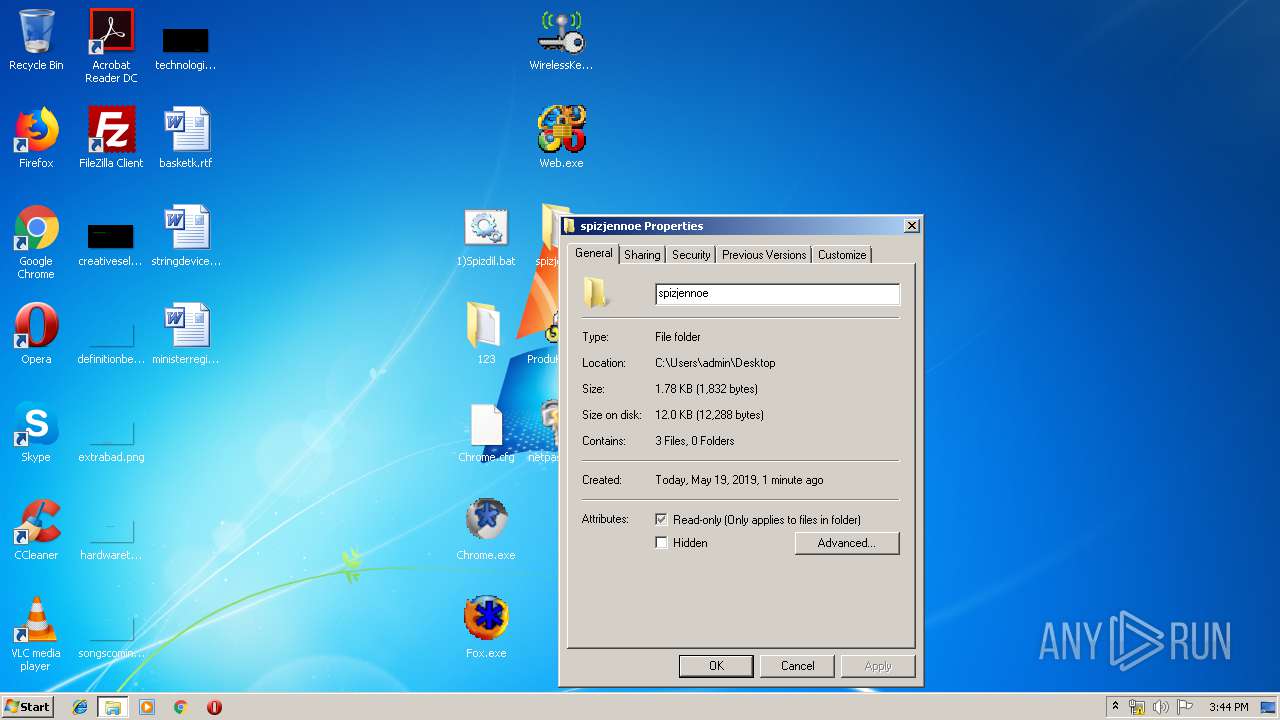Select the stringdevice document icon
1280x720 pixels.
[186, 236]
